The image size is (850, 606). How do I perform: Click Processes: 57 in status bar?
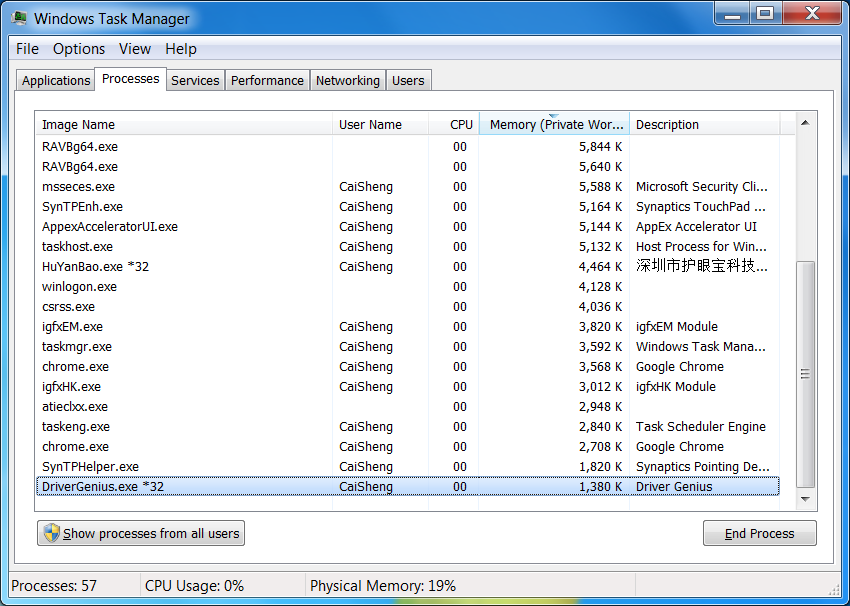point(54,586)
